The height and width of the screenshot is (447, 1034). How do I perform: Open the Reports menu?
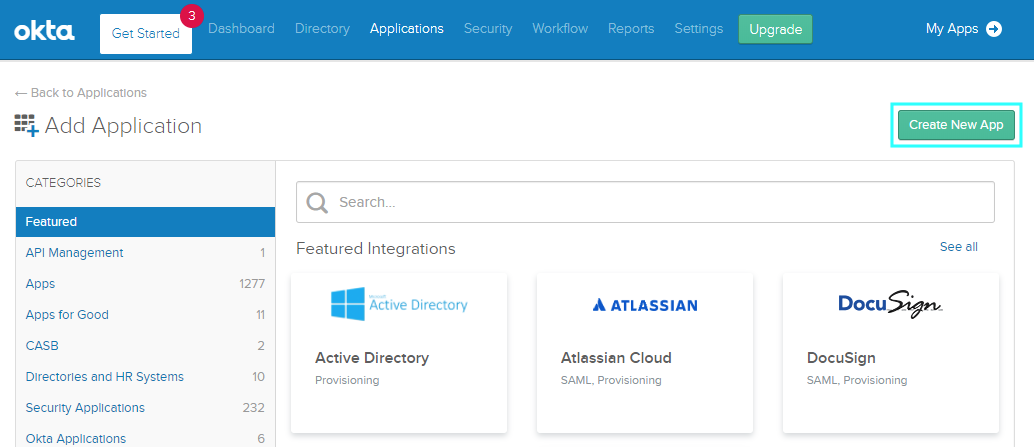[631, 29]
